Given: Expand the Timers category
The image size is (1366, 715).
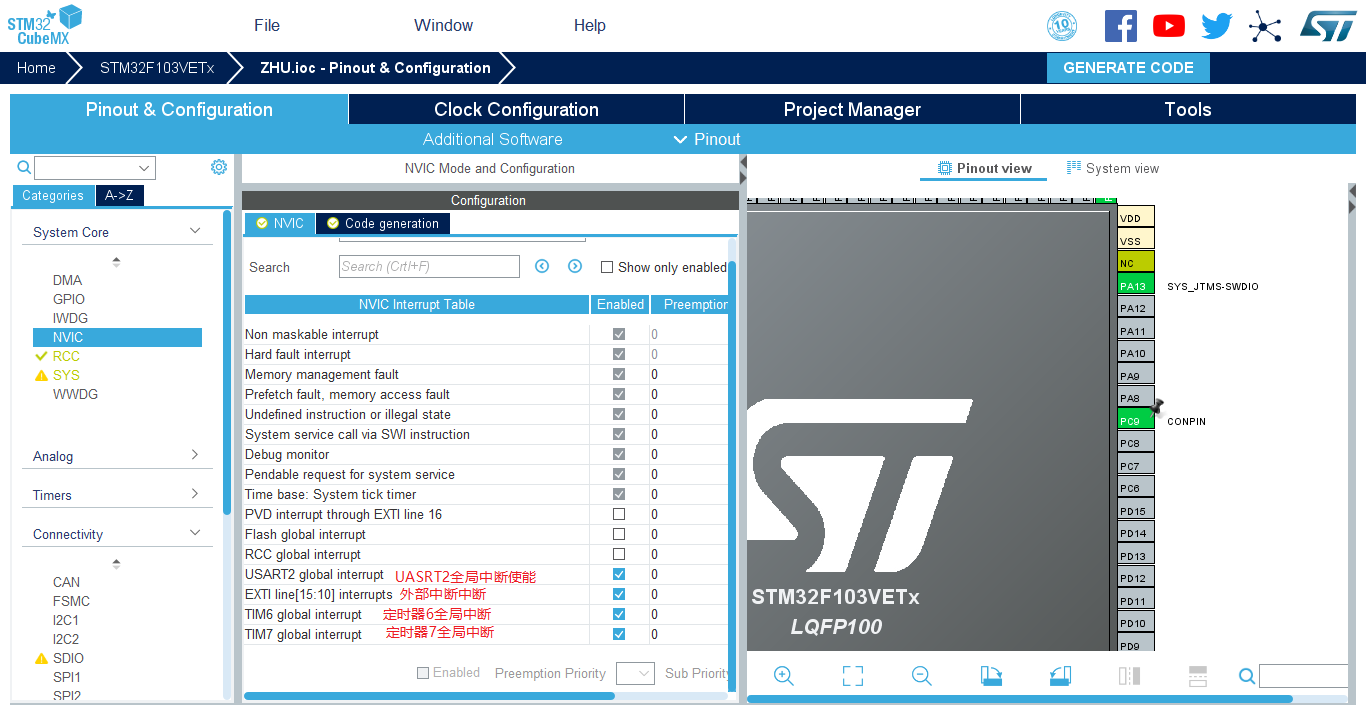Looking at the screenshot, I should coord(195,494).
